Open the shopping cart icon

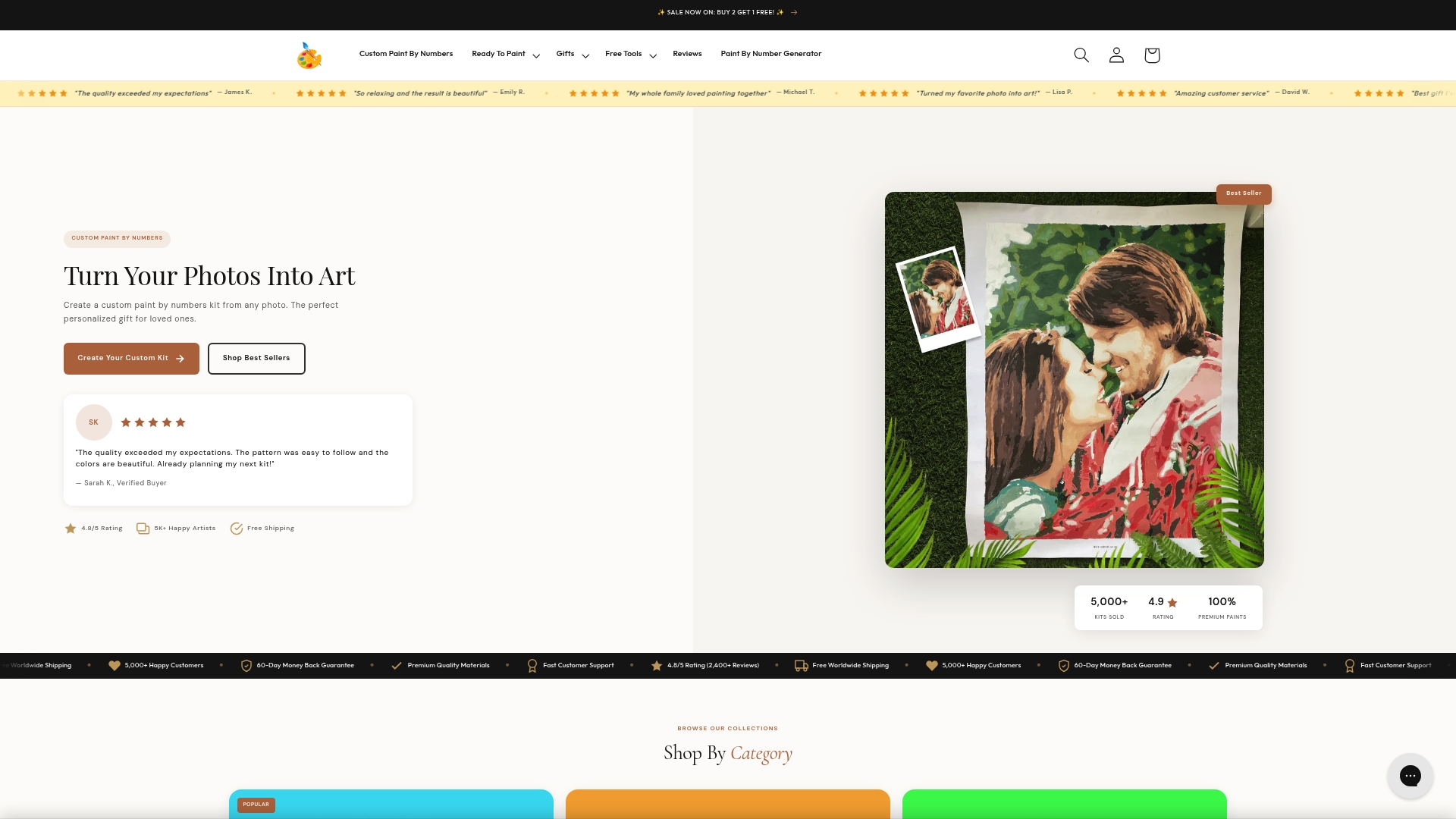[x=1152, y=55]
